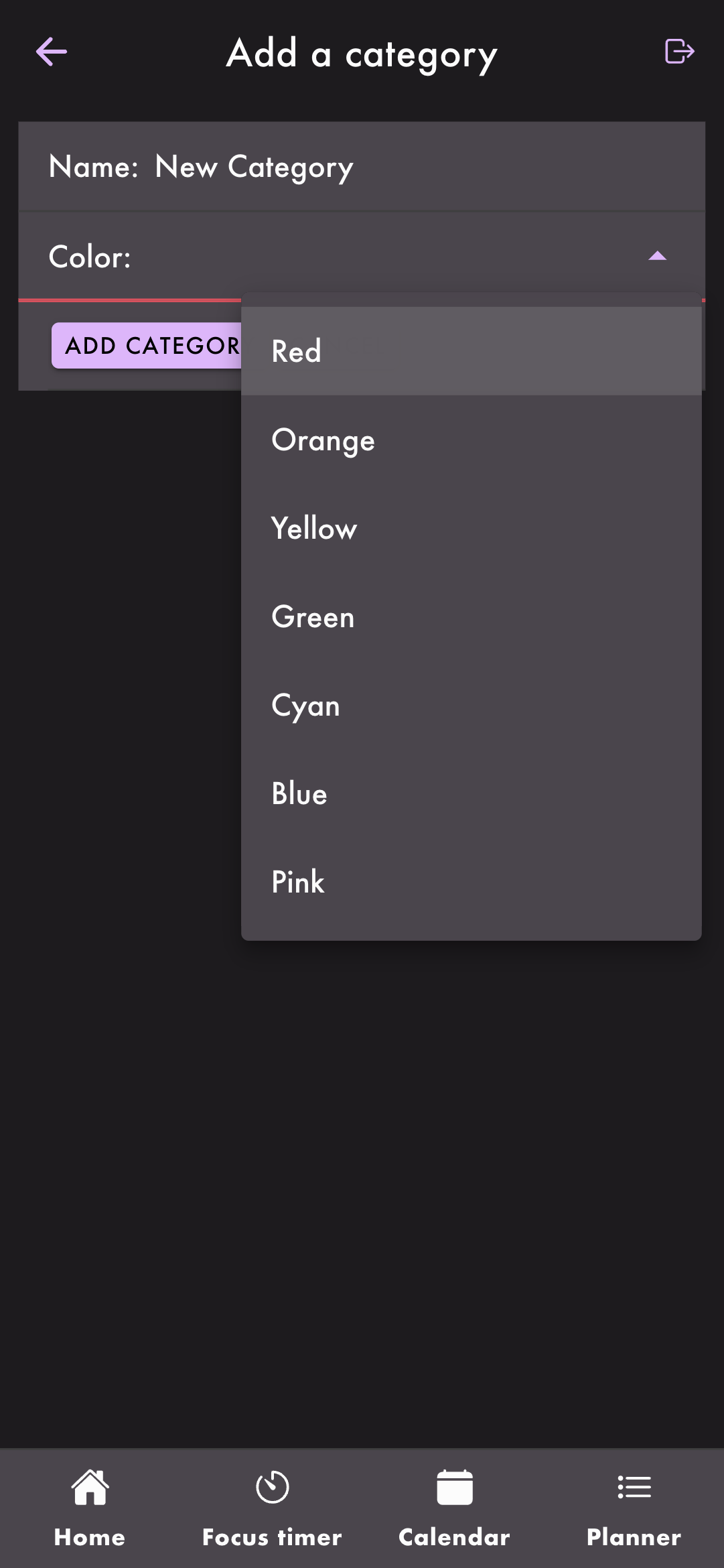Click the Color field label row
This screenshot has height=1568, width=724.
[x=362, y=257]
